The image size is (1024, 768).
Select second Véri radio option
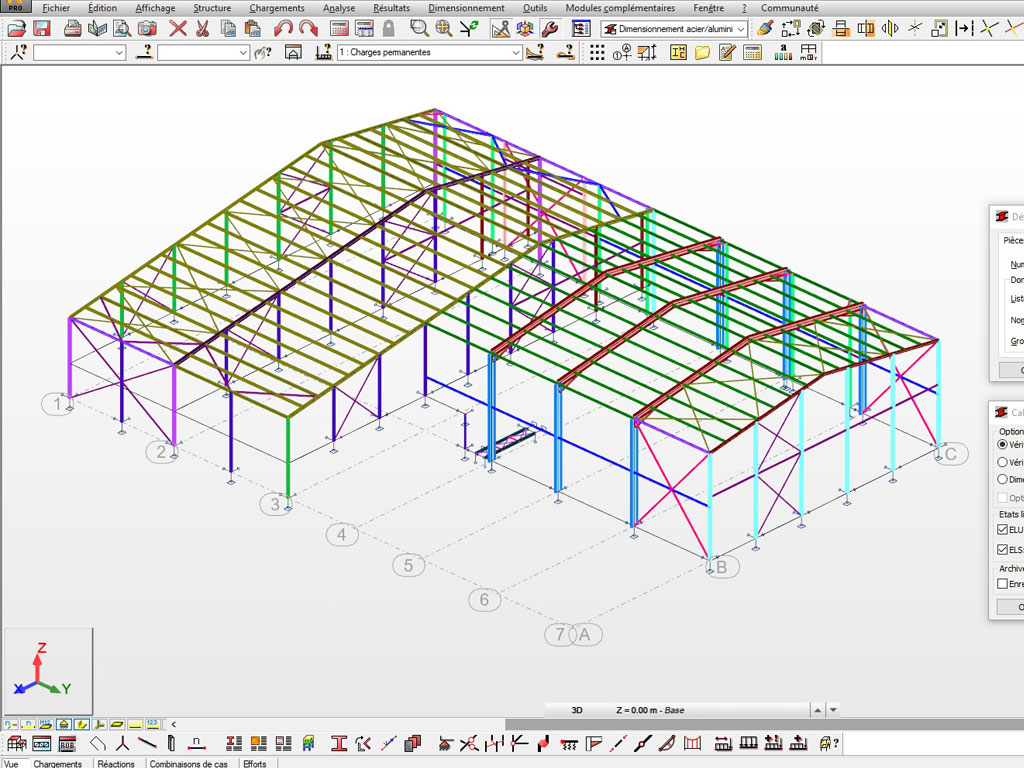point(1002,462)
